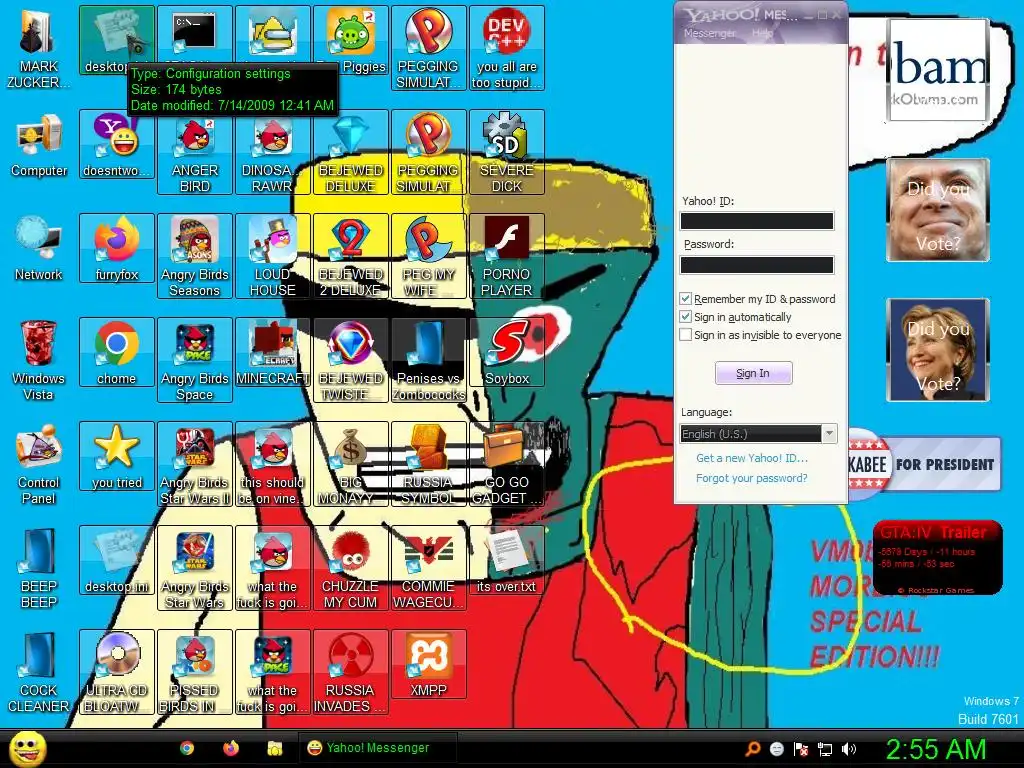This screenshot has width=1024, height=768.
Task: Select the XMPP desktop shortcut
Action: pyautogui.click(x=429, y=664)
